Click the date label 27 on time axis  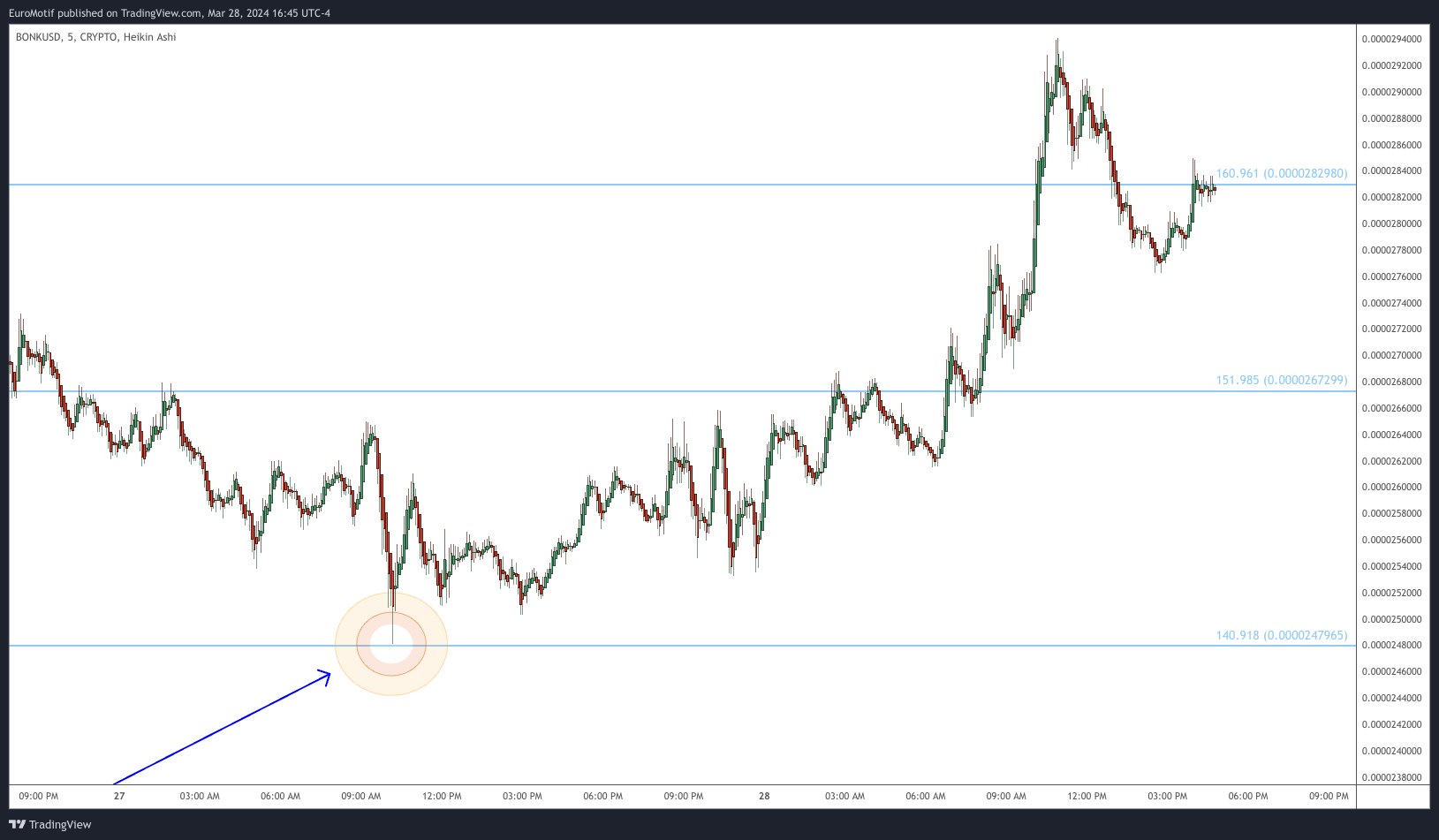pos(119,796)
